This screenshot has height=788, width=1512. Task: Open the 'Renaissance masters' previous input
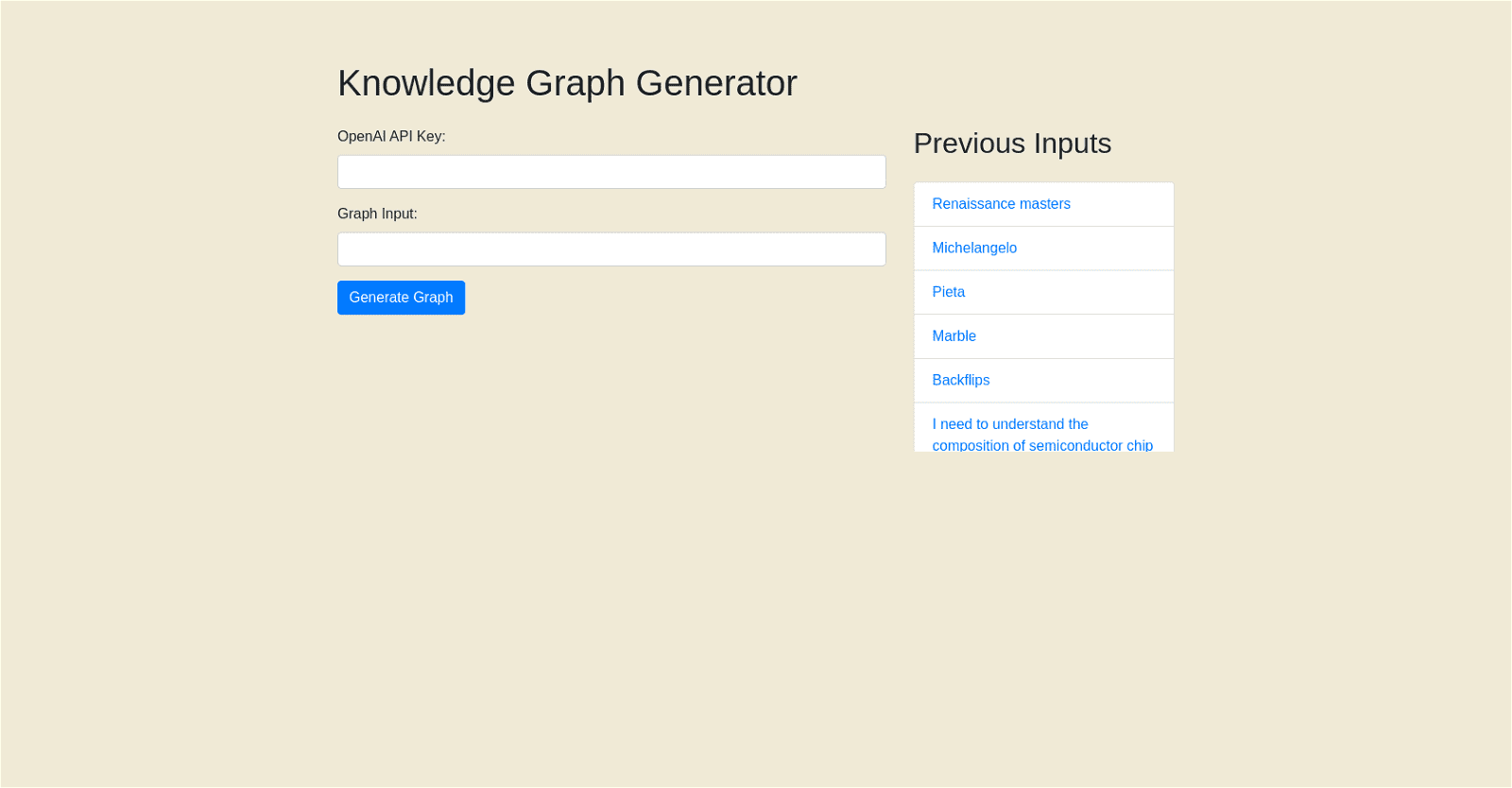point(1001,204)
